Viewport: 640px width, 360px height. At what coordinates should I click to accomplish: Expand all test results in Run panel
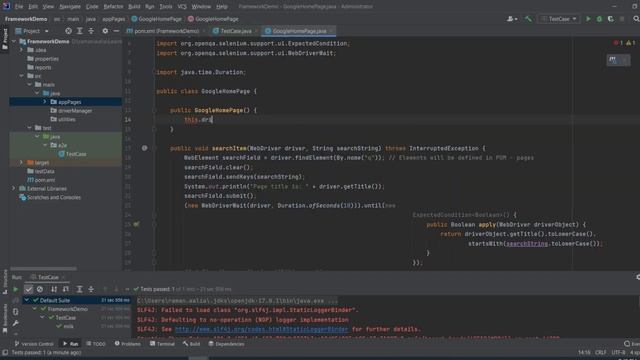(80, 289)
